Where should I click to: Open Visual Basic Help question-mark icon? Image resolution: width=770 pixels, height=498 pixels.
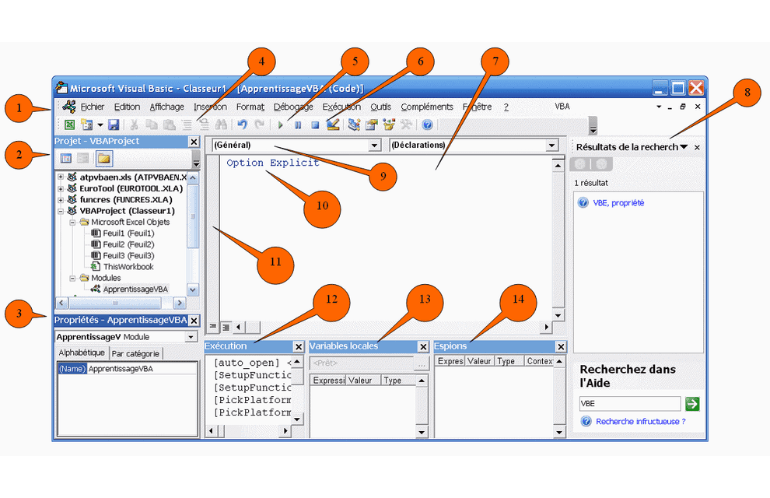[427, 125]
